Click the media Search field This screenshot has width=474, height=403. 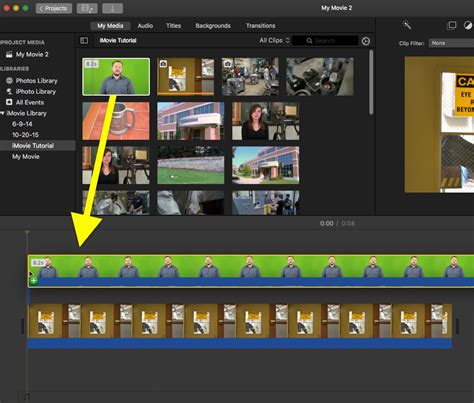pyautogui.click(x=325, y=41)
